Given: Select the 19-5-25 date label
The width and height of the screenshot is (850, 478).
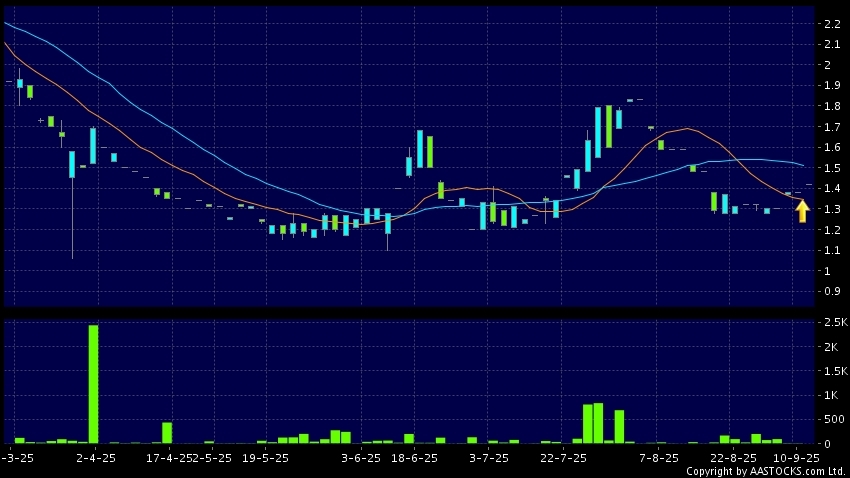Looking at the screenshot, I should point(265,458).
